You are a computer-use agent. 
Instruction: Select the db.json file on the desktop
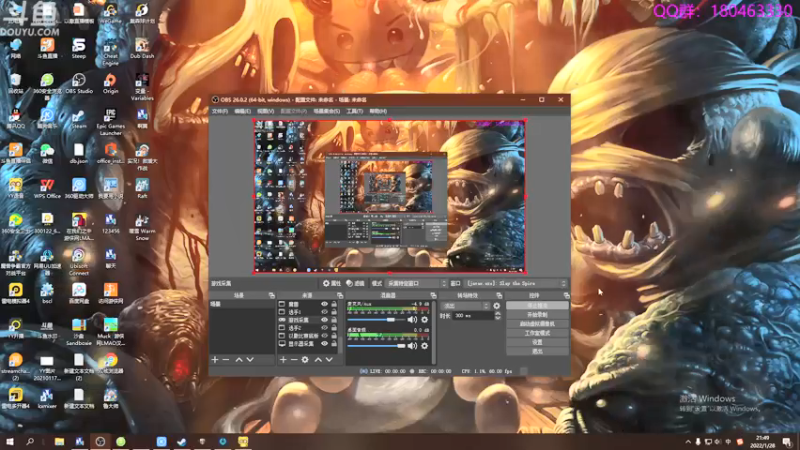pos(79,153)
